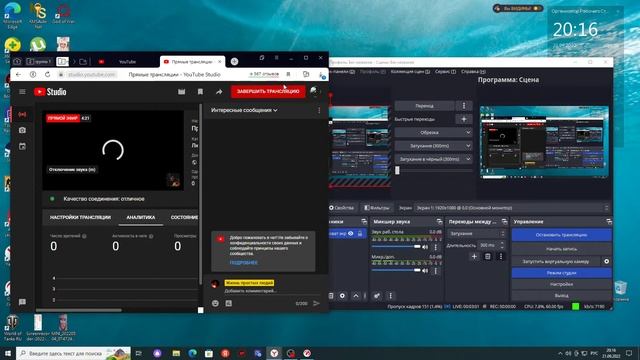The height and width of the screenshot is (360, 640).
Task: Click the Подробнее link in chat notice
Action: pyautogui.click(x=244, y=262)
